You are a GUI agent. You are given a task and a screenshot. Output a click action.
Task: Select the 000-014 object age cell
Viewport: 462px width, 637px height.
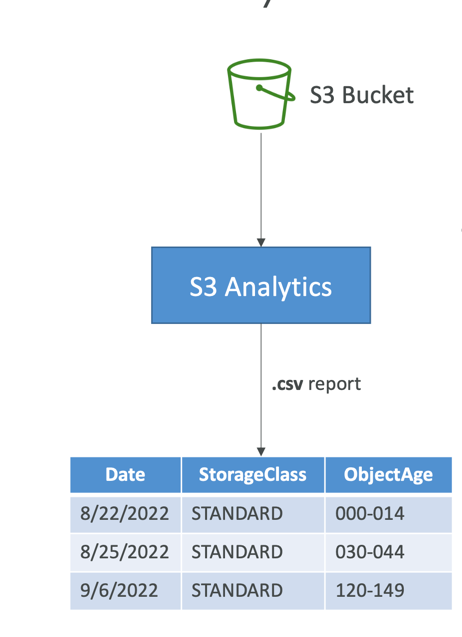pyautogui.click(x=388, y=514)
